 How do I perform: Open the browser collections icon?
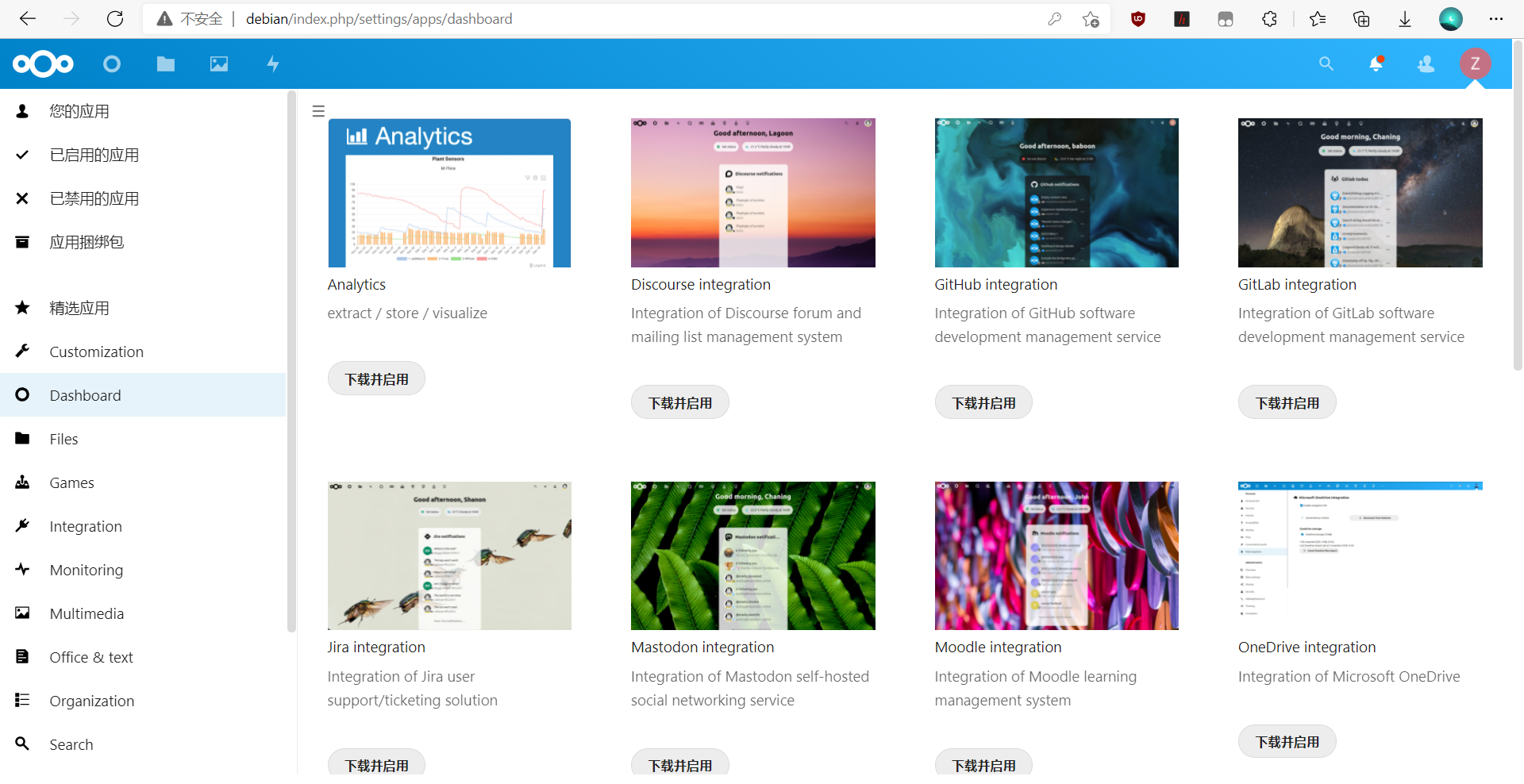tap(1361, 19)
